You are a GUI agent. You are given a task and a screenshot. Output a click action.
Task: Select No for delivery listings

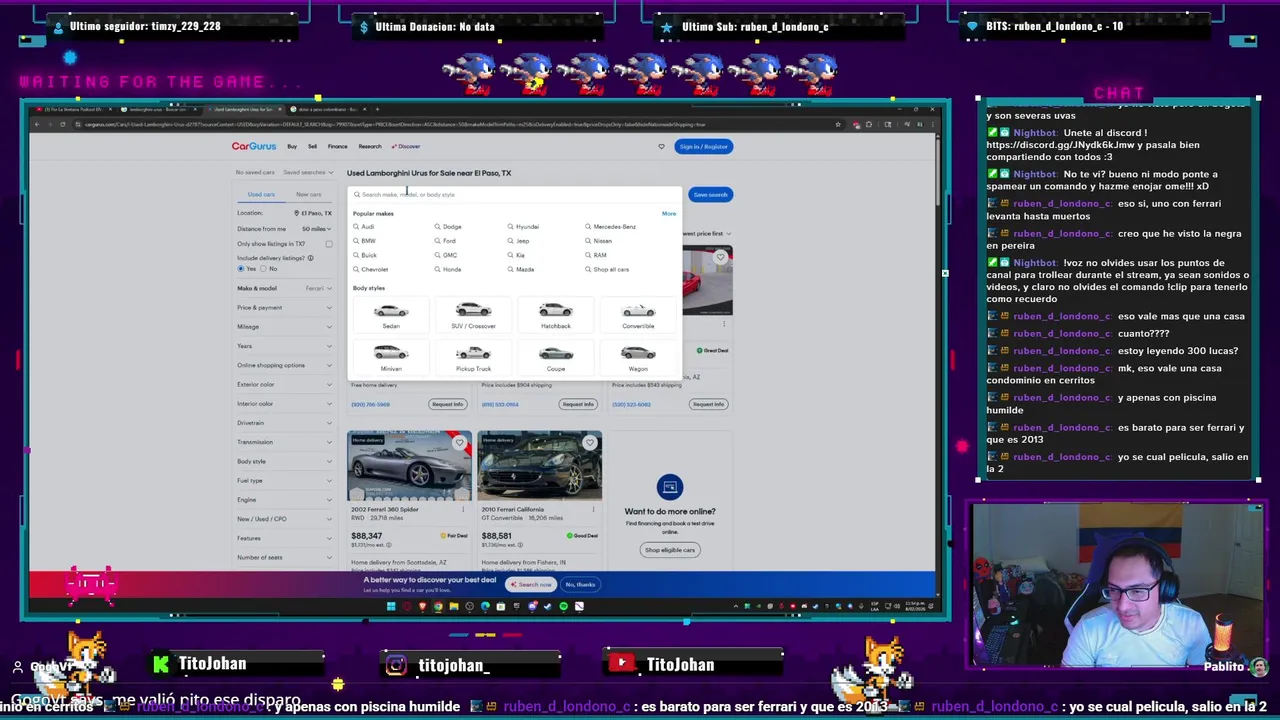263,269
